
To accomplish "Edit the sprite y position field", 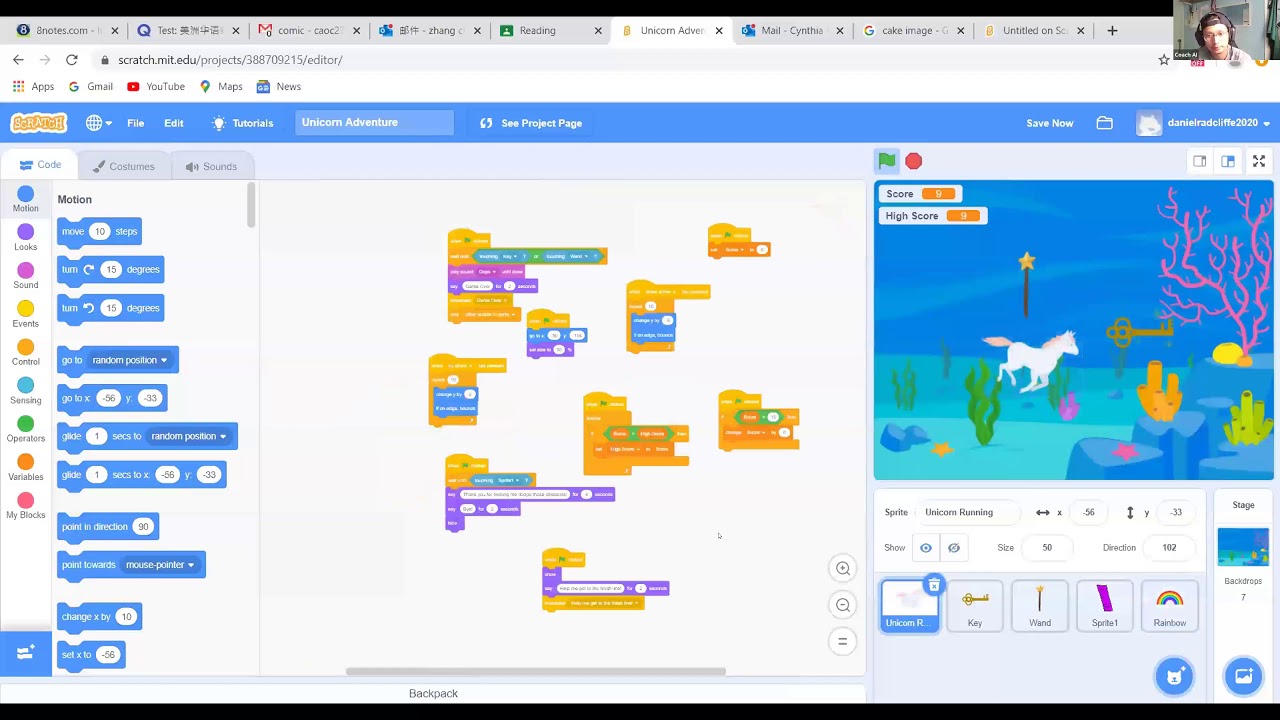I will [x=1176, y=512].
